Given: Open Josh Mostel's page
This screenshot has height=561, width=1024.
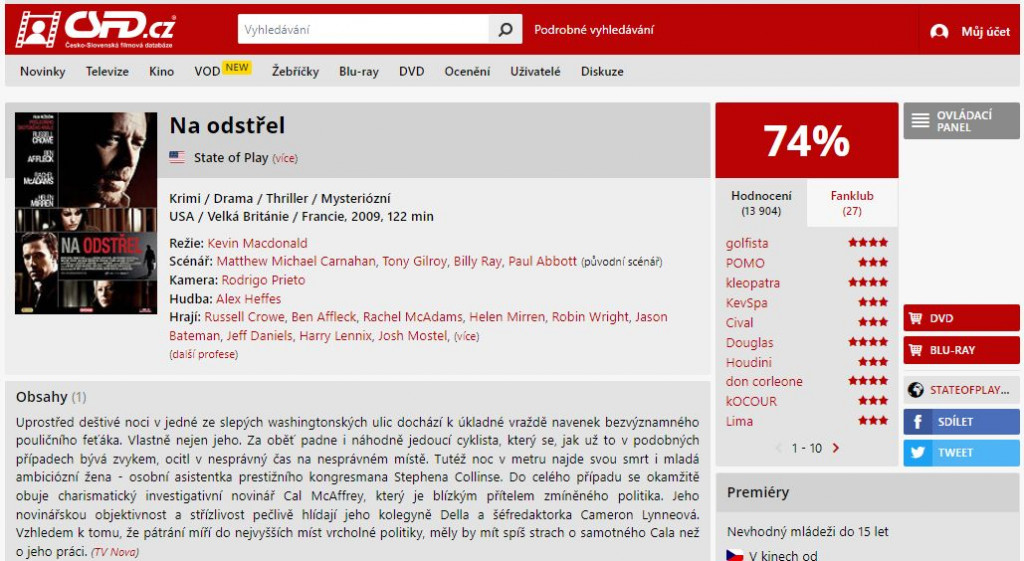Looking at the screenshot, I should point(413,336).
